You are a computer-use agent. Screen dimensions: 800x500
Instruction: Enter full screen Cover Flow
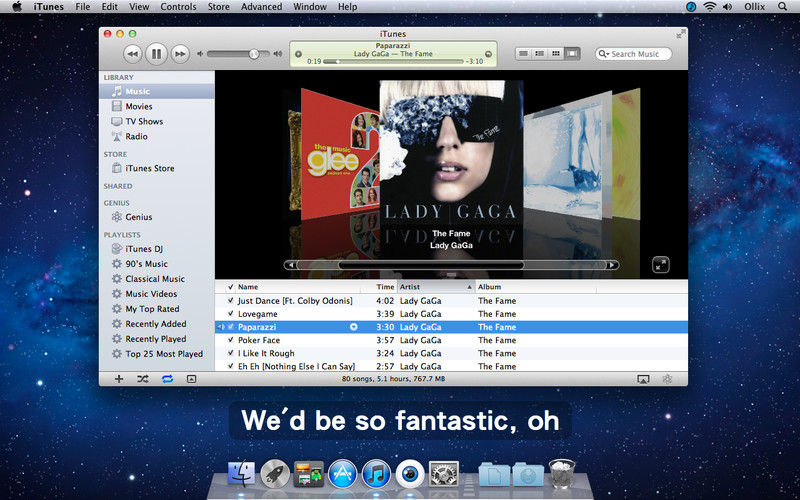tap(661, 265)
